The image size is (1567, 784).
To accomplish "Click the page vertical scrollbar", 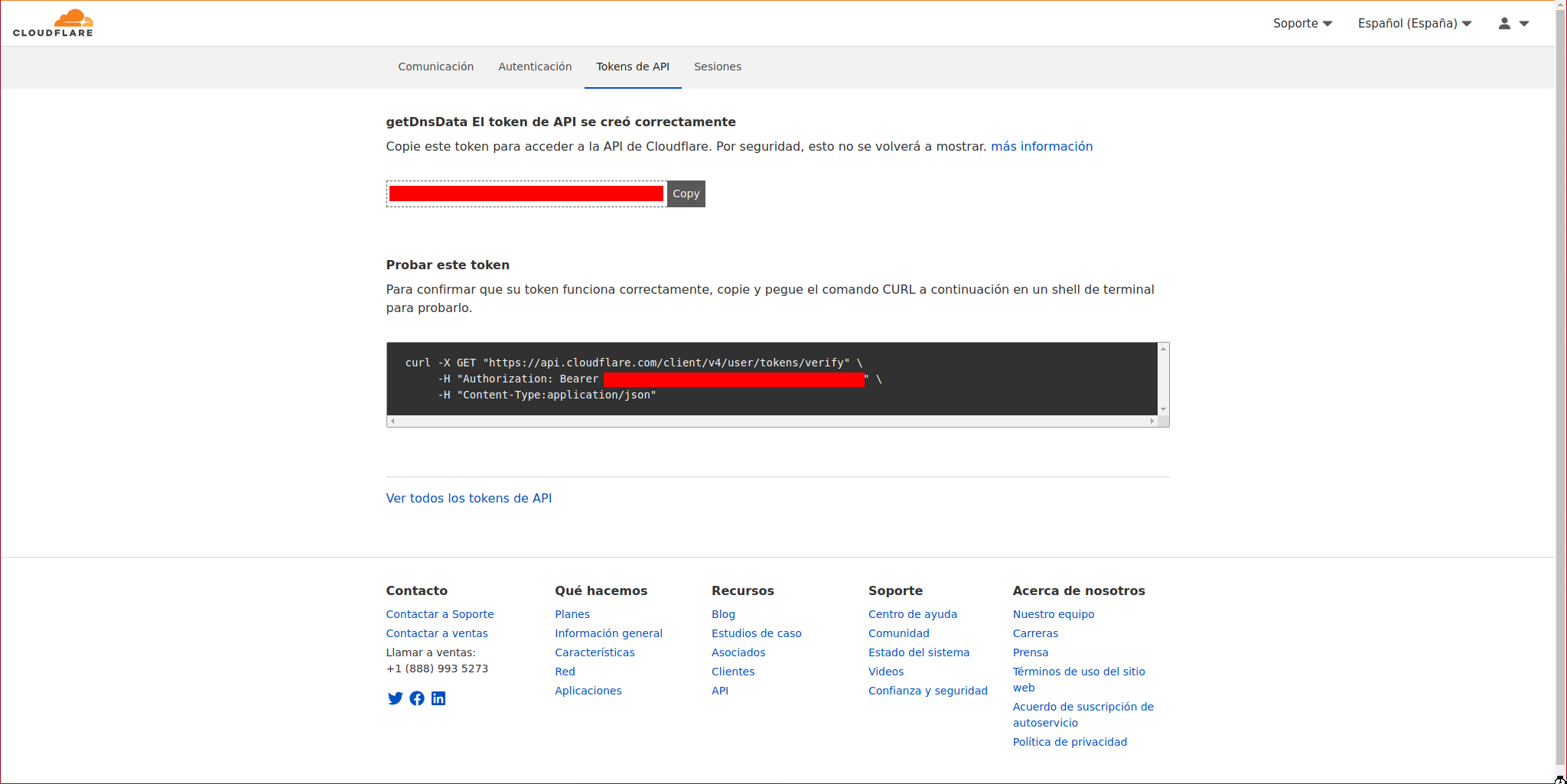I will coord(1561,382).
